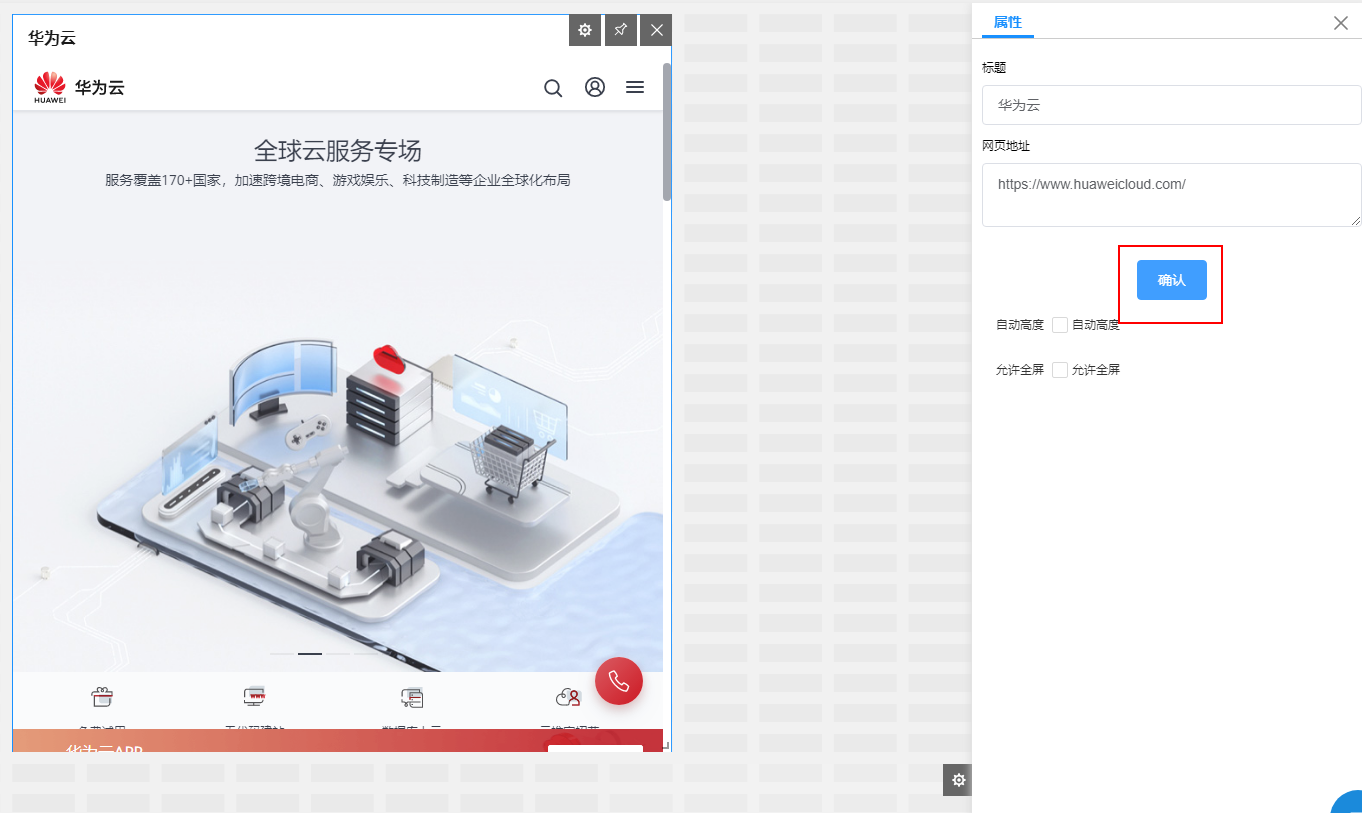Image resolution: width=1362 pixels, height=813 pixels.
Task: Focus the 标题 input field
Action: 1172,105
